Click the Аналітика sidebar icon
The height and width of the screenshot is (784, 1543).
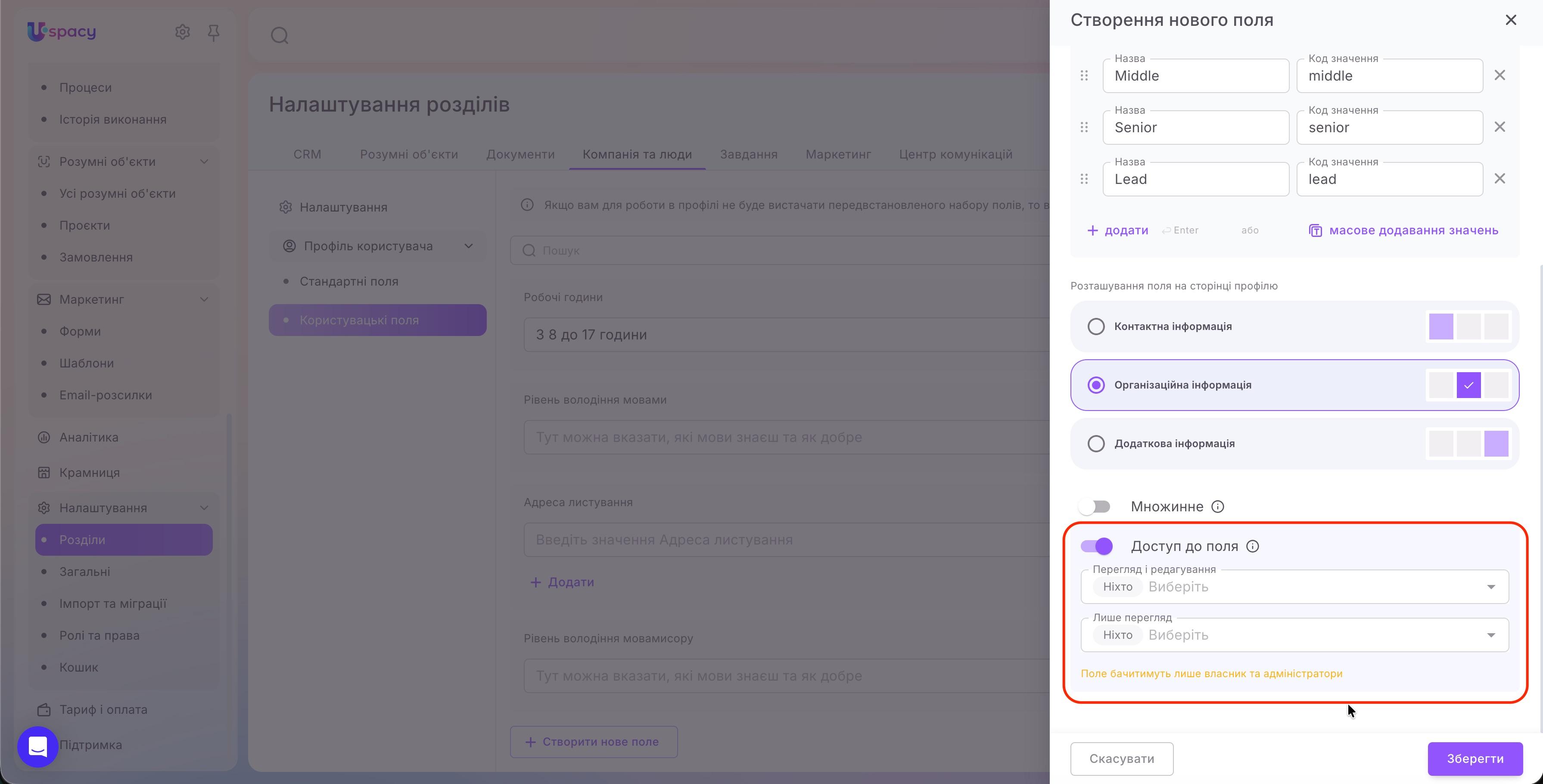[x=44, y=437]
